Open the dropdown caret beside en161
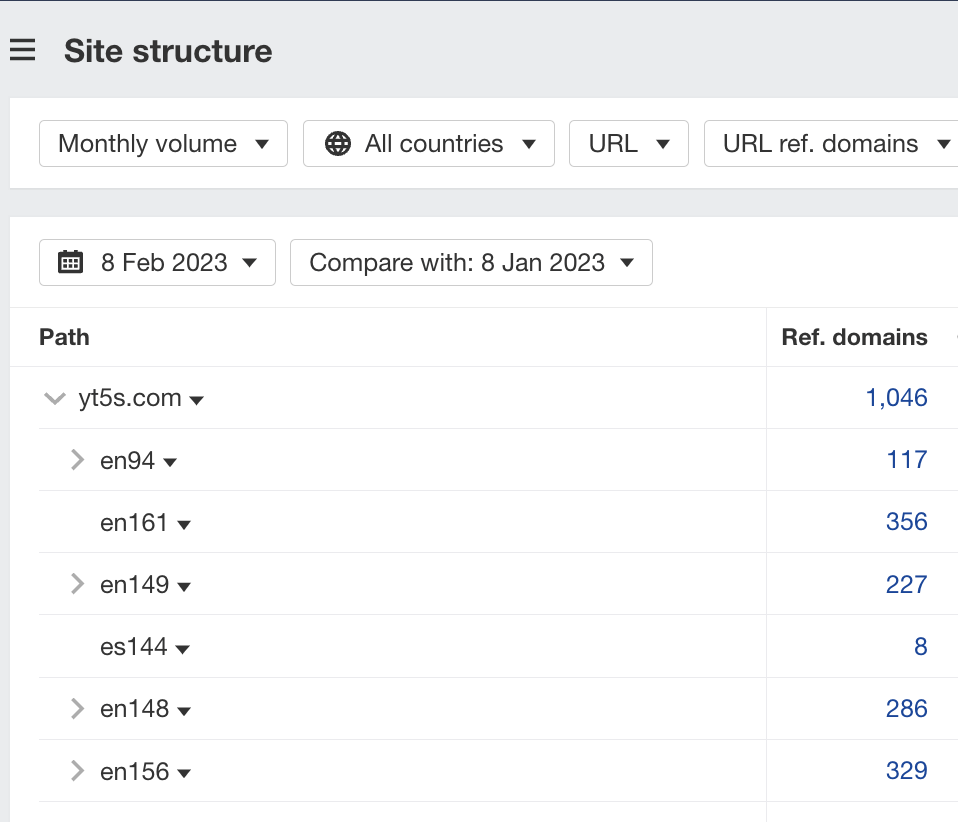The width and height of the screenshot is (958, 822). click(184, 523)
